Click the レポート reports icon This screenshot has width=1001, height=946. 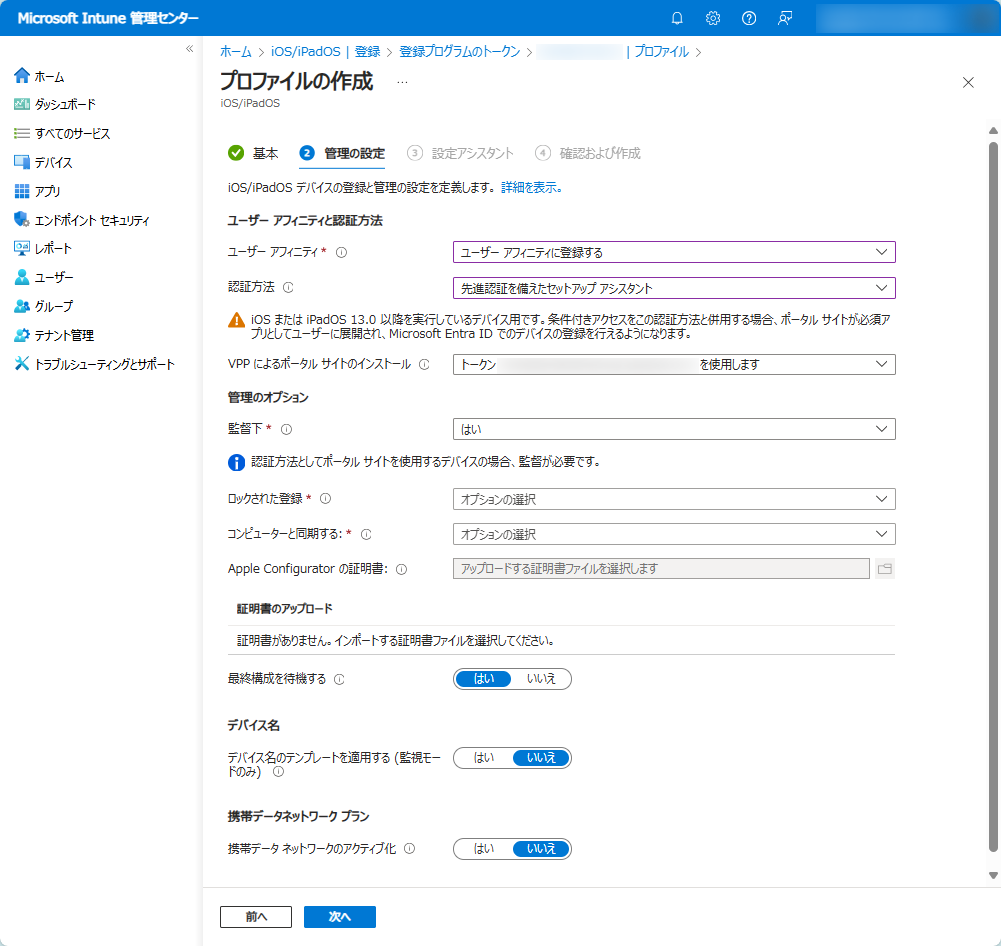[22, 248]
